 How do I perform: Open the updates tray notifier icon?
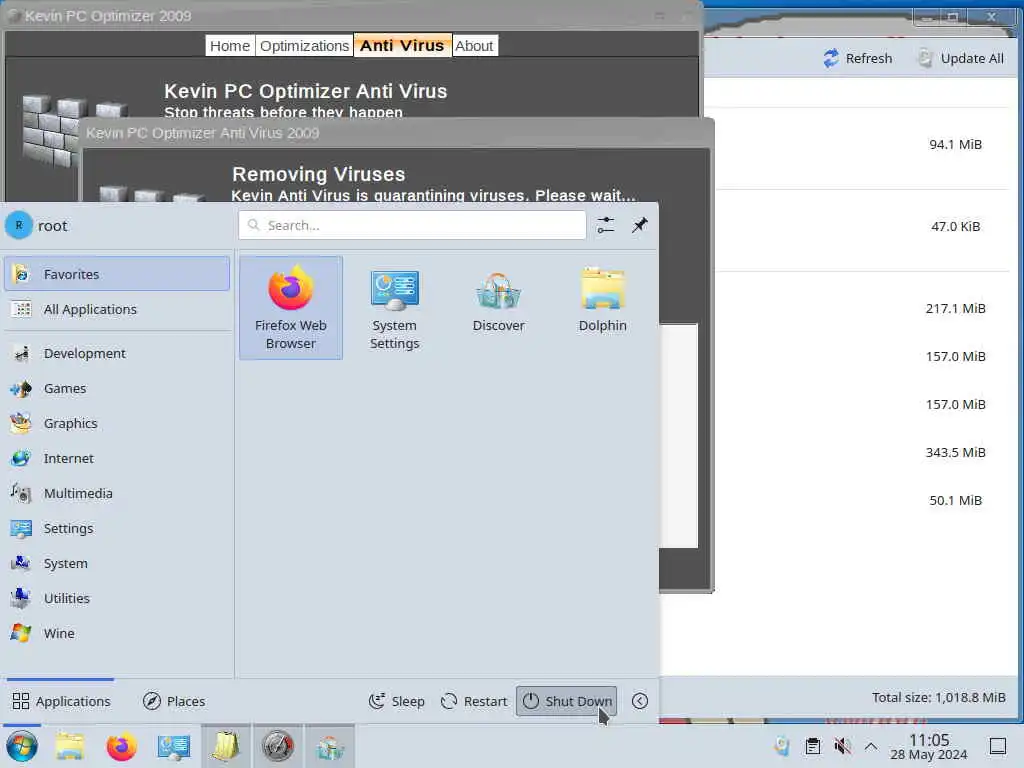[x=782, y=746]
